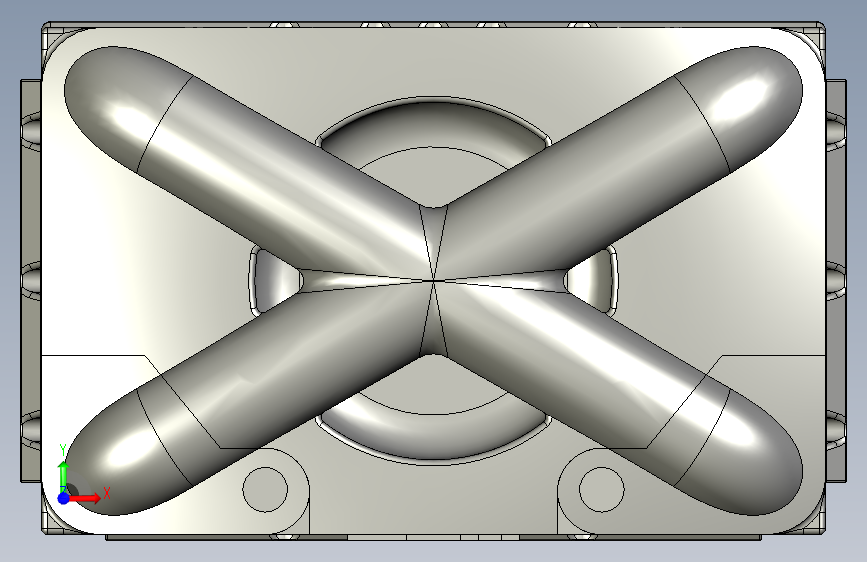Image resolution: width=867 pixels, height=562 pixels.
Task: Select the left circular hole near the bottom edge
Action: (265, 490)
